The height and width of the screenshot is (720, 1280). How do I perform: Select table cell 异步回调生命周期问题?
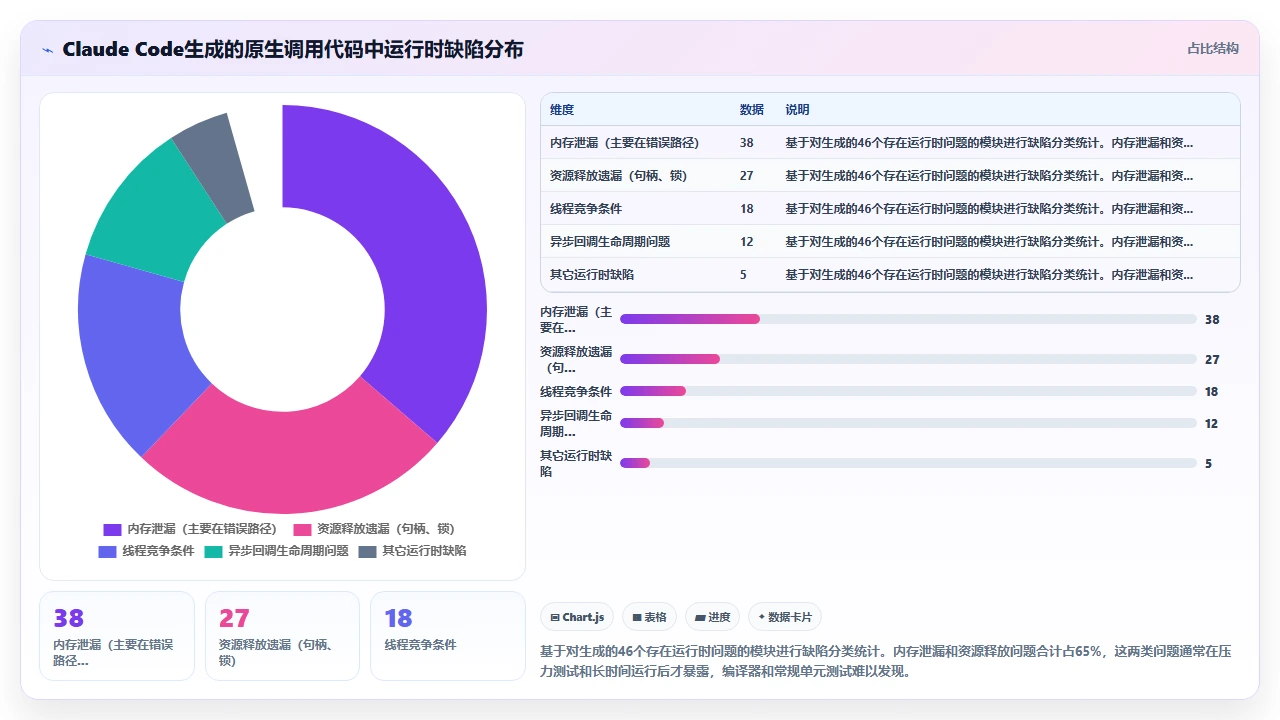610,241
